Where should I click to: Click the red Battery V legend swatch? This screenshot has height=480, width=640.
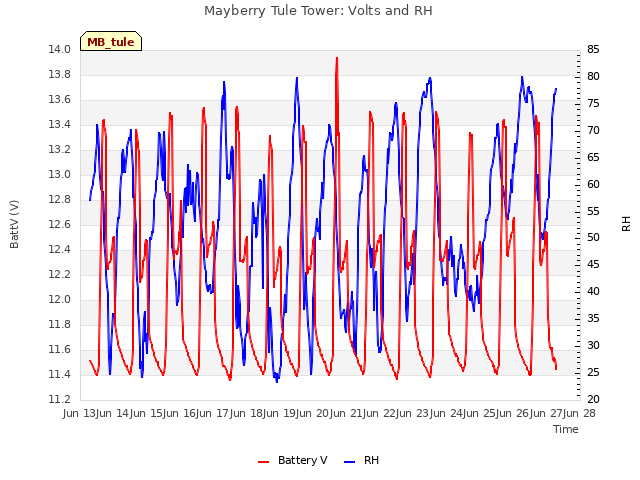[x=264, y=462]
